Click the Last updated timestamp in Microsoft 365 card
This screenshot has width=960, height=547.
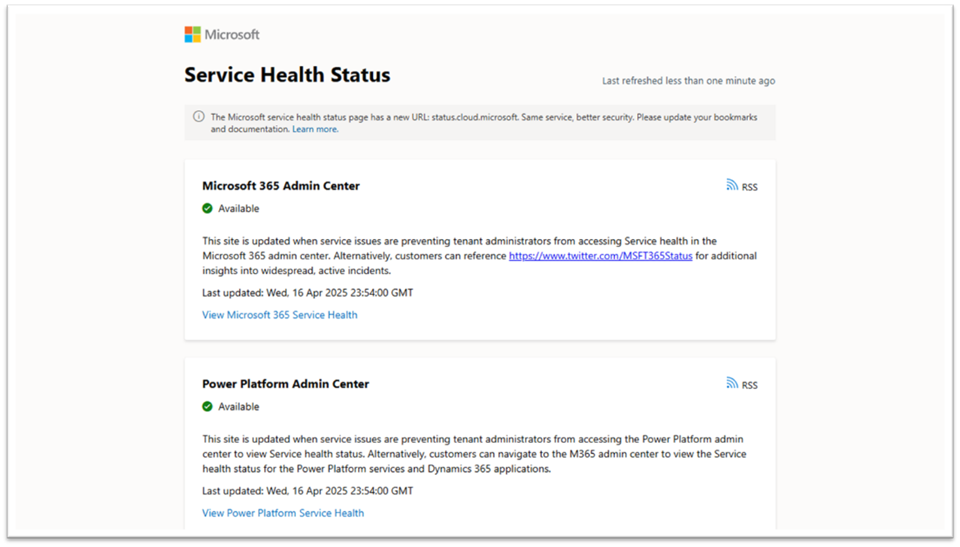point(307,293)
